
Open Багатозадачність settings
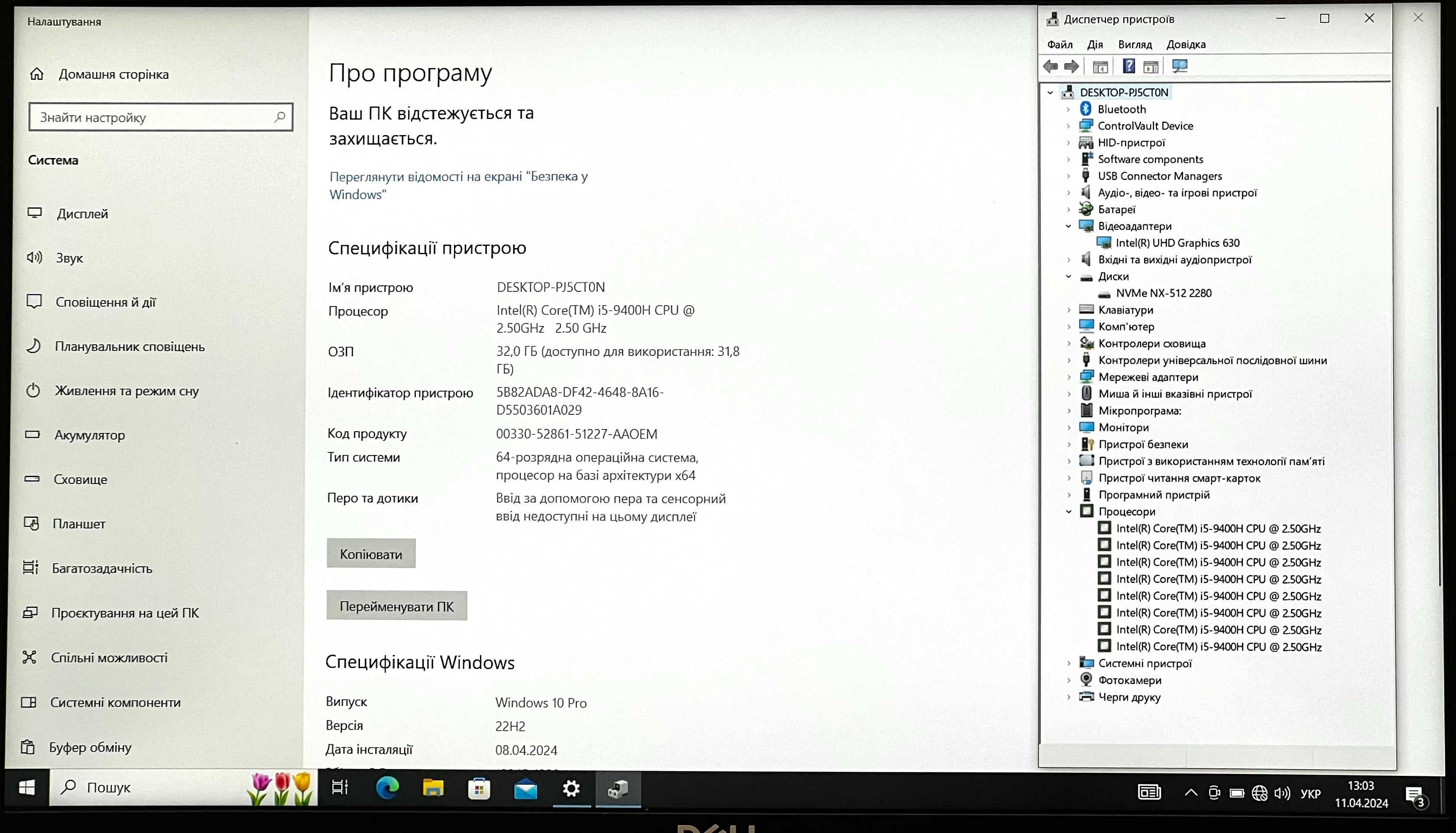(x=102, y=569)
